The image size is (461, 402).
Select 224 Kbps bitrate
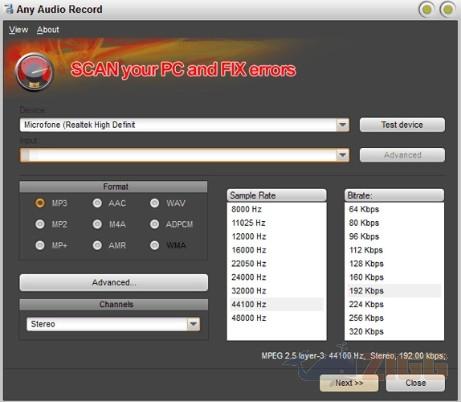(394, 304)
